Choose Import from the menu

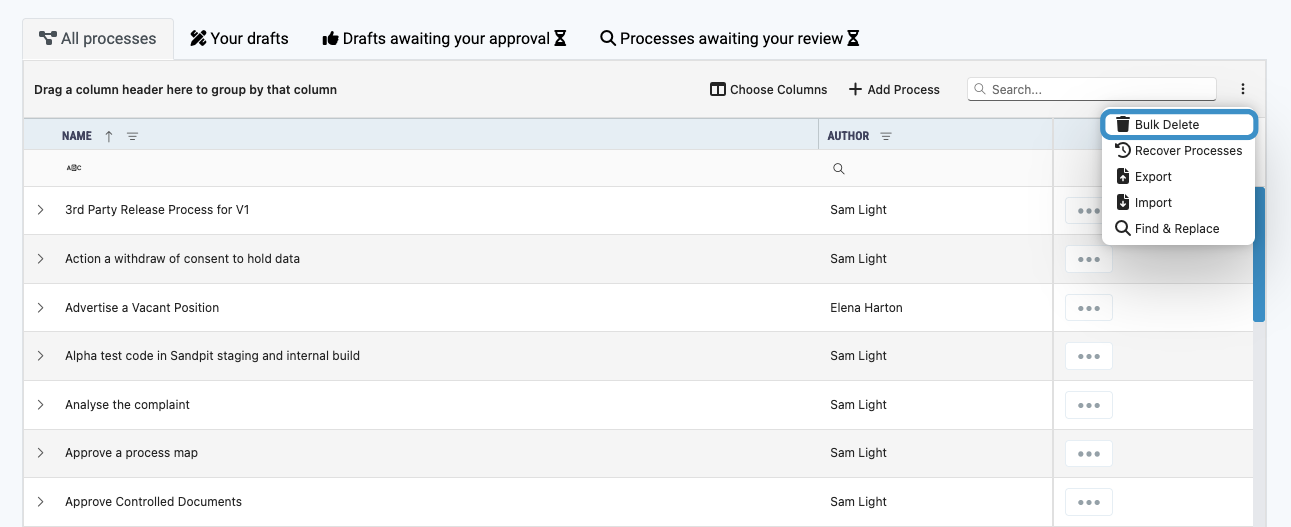pyautogui.click(x=1179, y=203)
